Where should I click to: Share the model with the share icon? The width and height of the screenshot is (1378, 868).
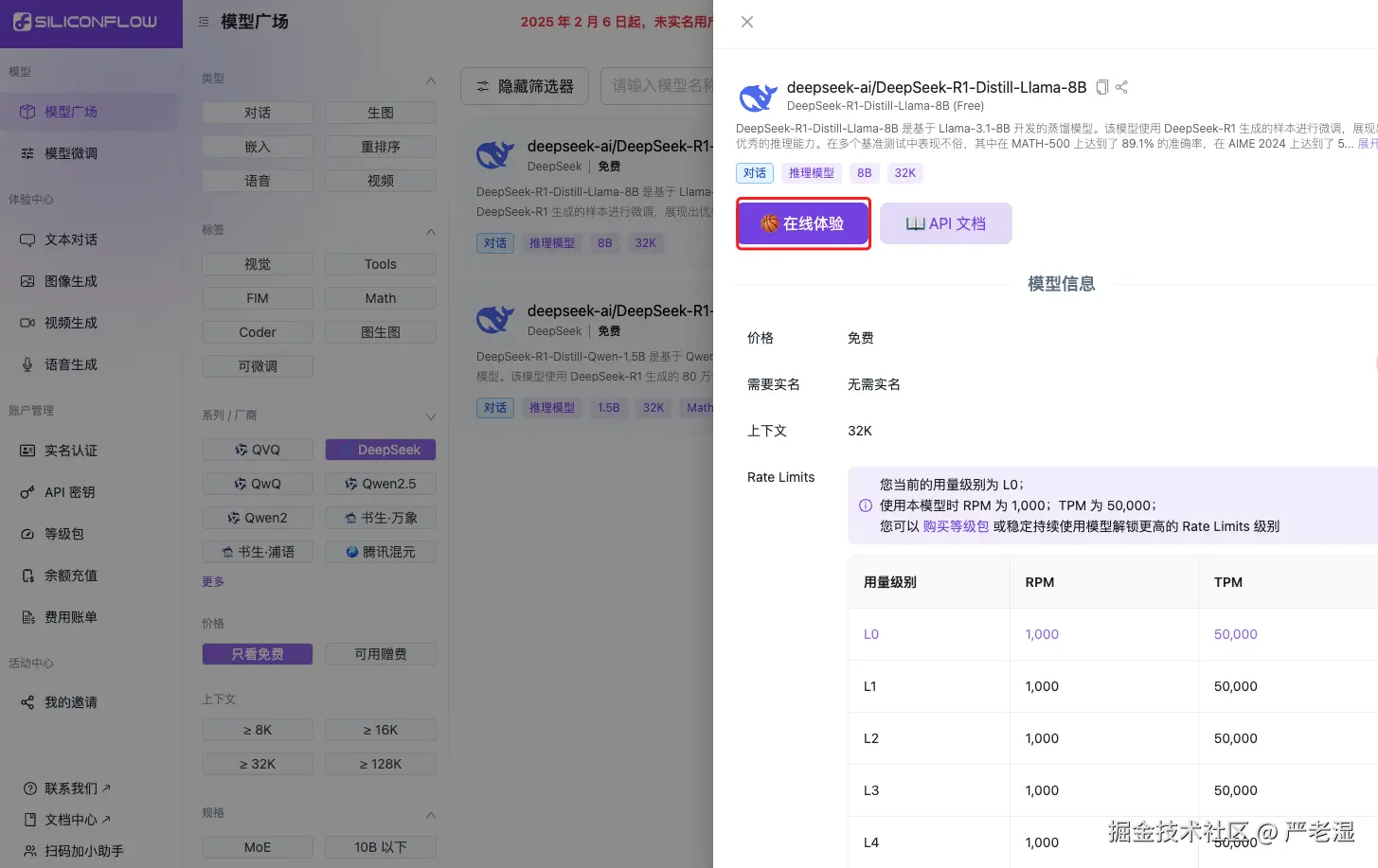coord(1121,87)
